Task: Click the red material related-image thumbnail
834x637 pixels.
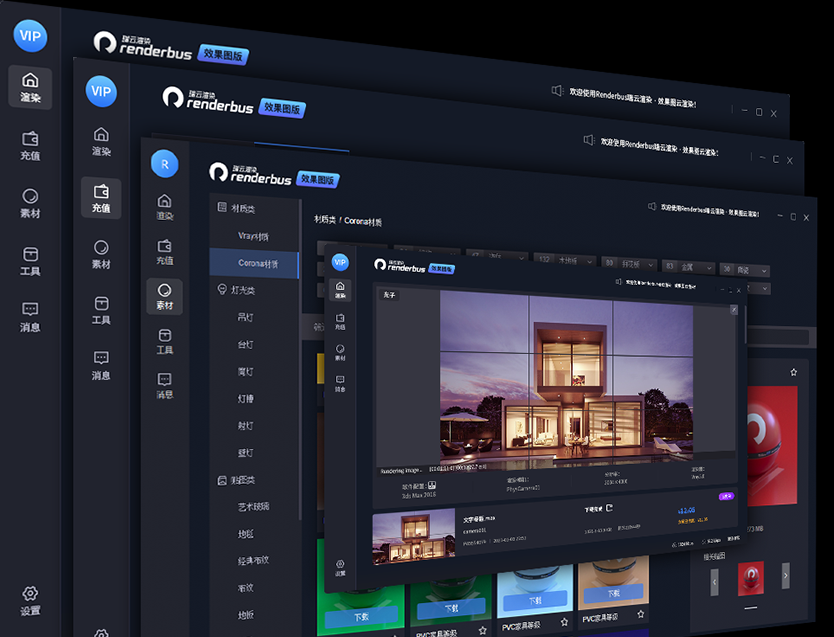Action: click(x=750, y=578)
